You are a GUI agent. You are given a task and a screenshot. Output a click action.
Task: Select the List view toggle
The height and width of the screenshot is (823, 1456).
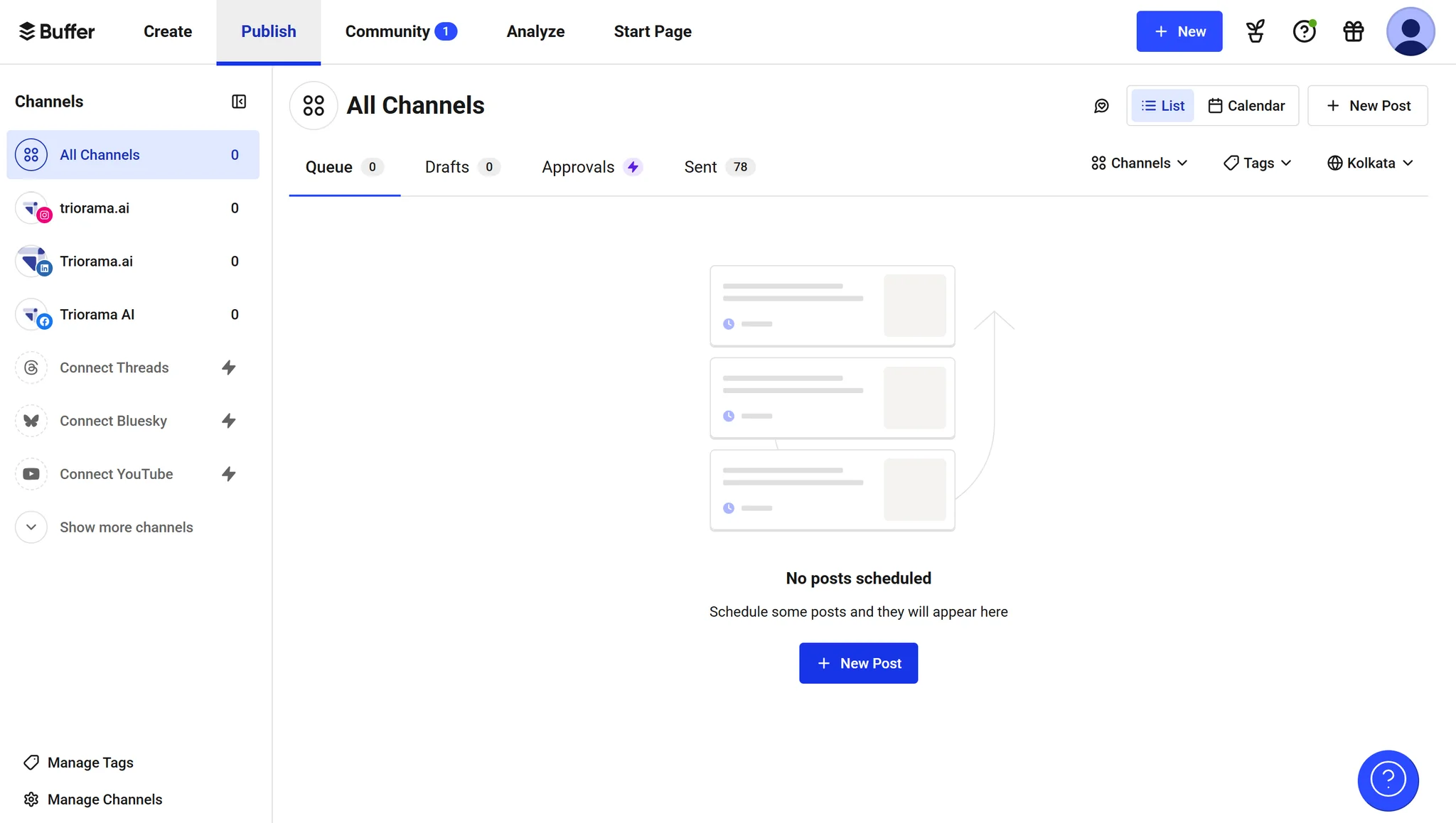point(1162,105)
